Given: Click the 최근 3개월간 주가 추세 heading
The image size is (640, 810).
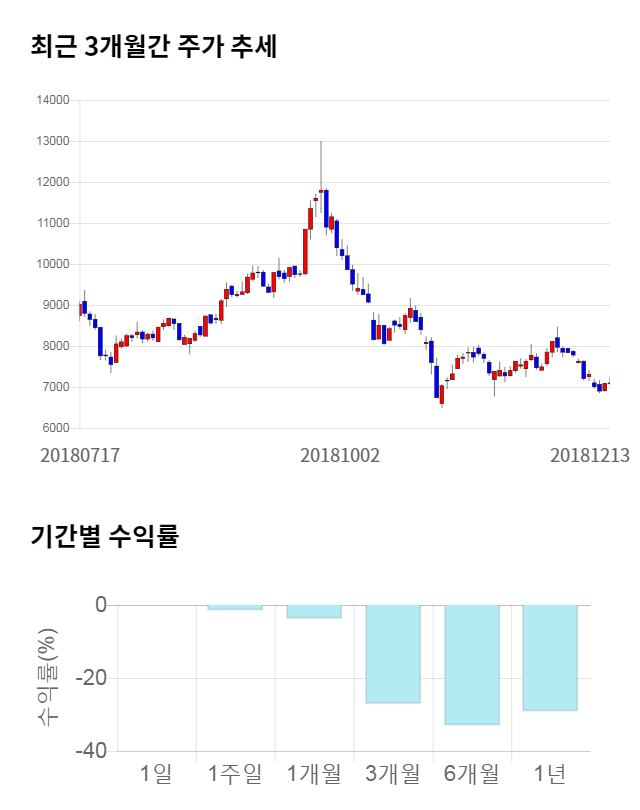Looking at the screenshot, I should 153,46.
